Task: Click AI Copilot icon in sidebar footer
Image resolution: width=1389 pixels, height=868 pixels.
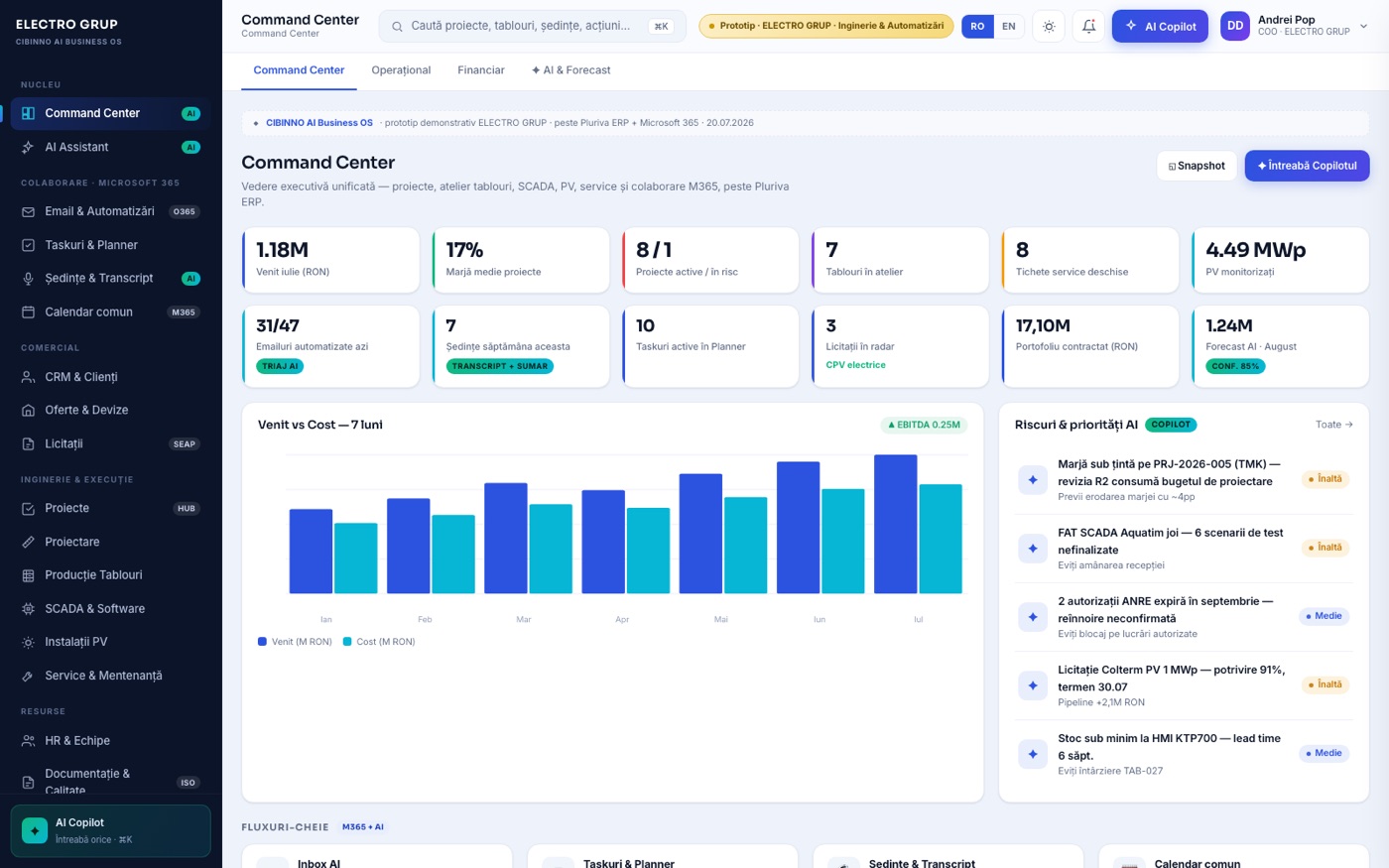Action: [35, 830]
